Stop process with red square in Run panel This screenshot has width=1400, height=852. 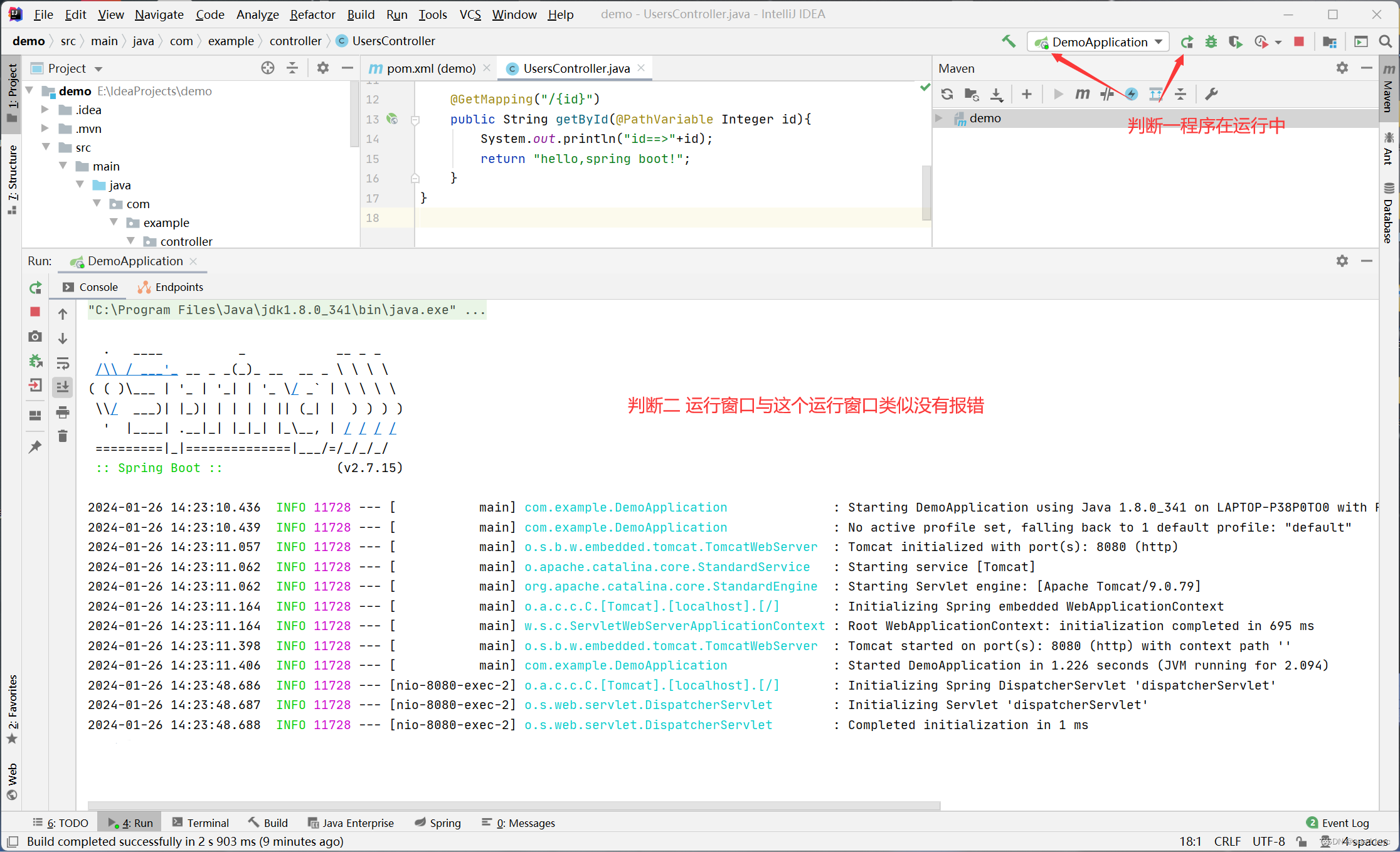click(35, 312)
